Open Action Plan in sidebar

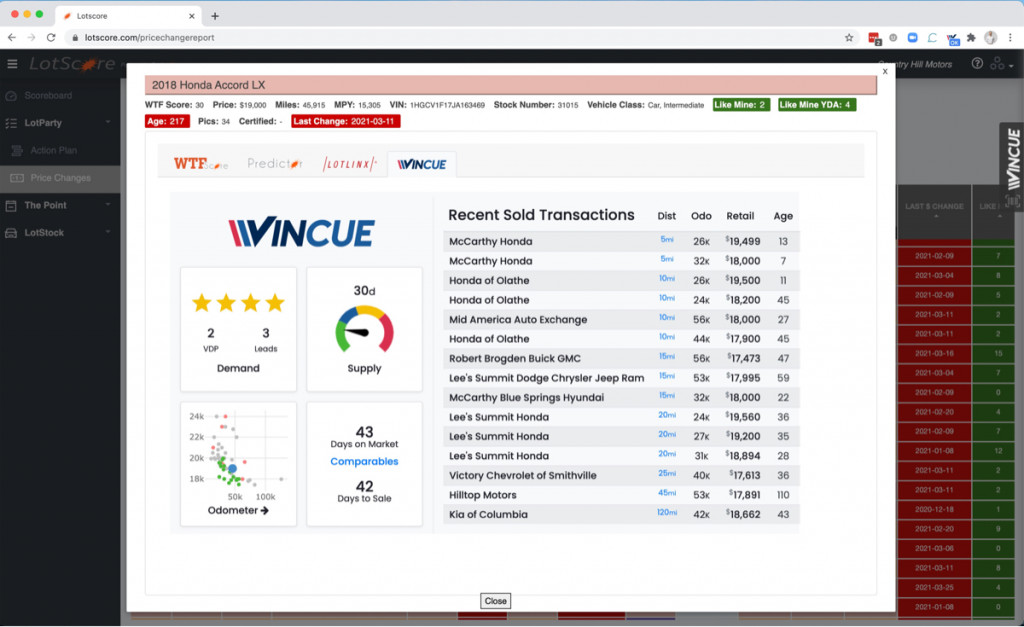pos(54,150)
